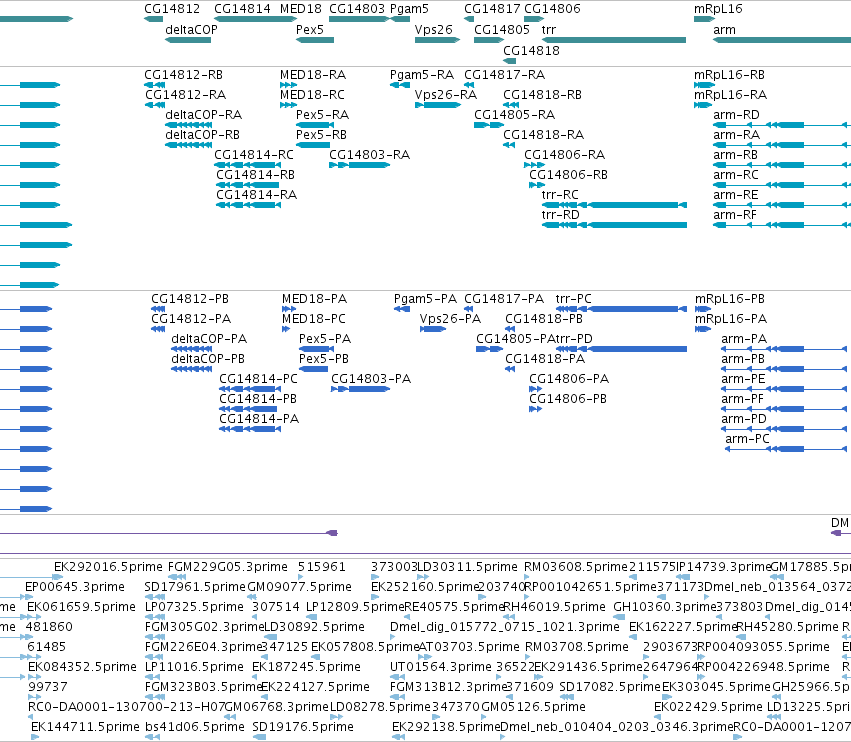Screen dimensions: 851x742
Task: Click EST LD30892.5prime label
Action: 314,627
